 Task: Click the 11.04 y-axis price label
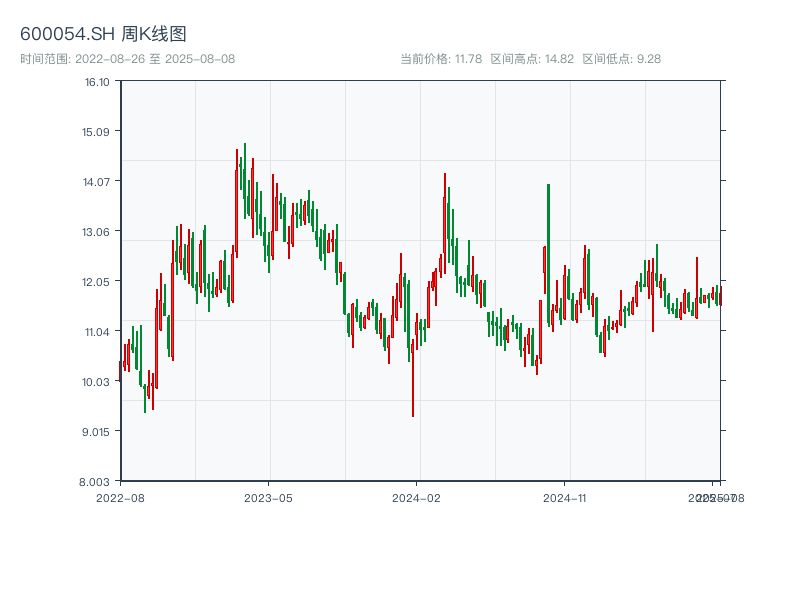pyautogui.click(x=97, y=332)
